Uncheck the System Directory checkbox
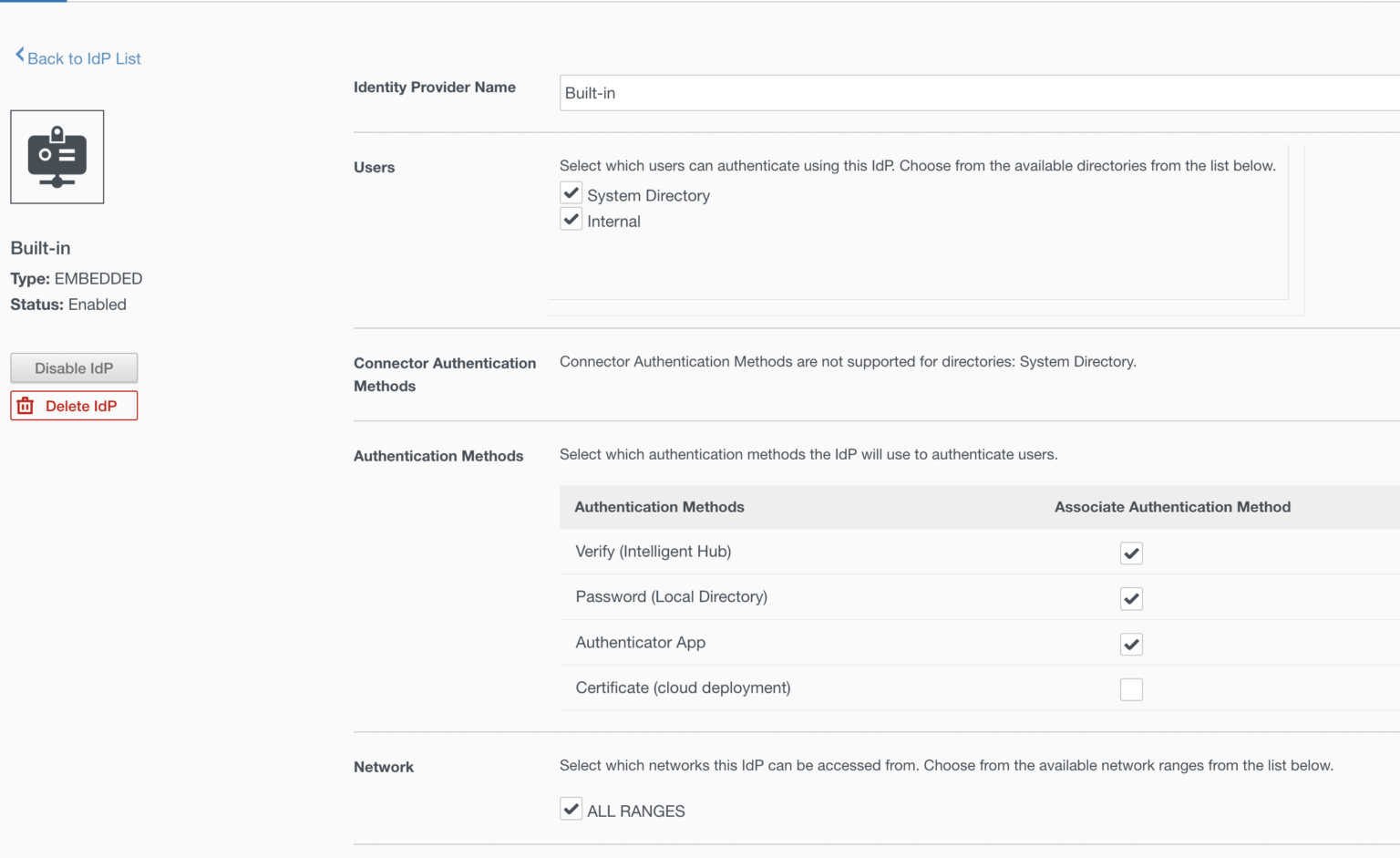 tap(571, 192)
